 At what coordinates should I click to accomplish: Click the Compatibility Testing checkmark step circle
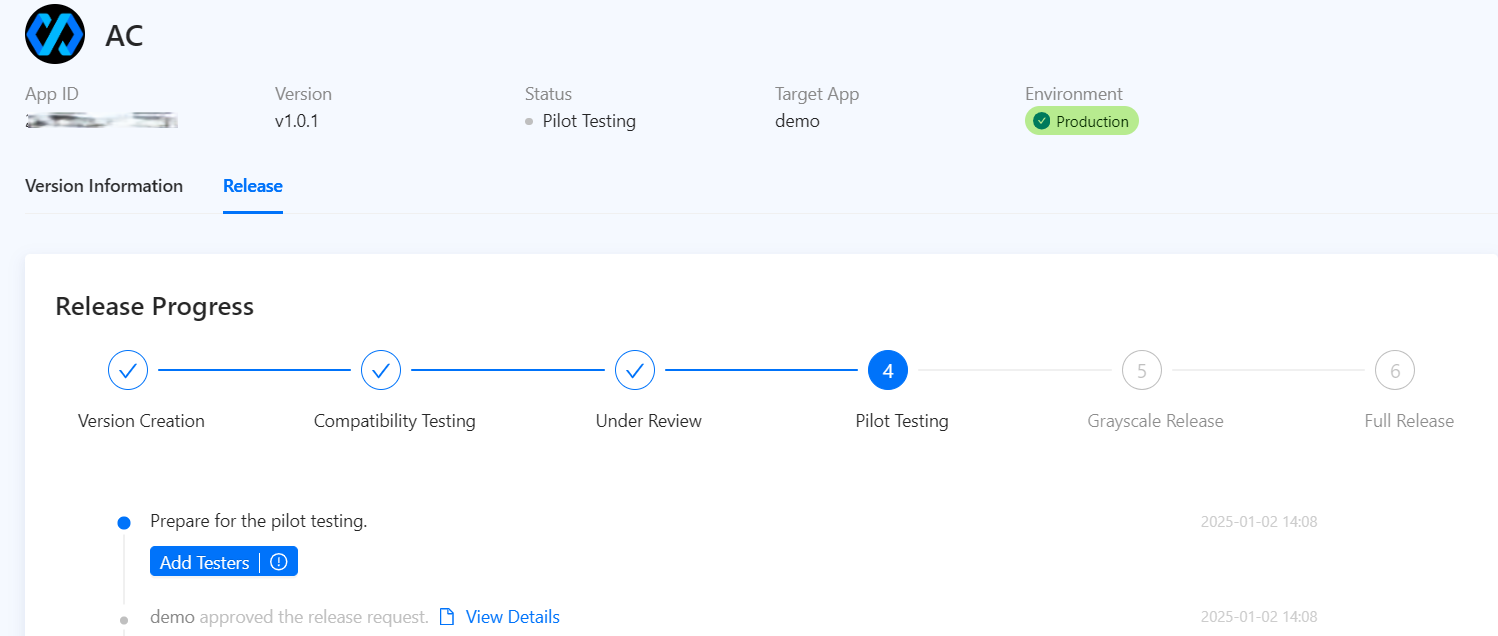[x=381, y=371]
